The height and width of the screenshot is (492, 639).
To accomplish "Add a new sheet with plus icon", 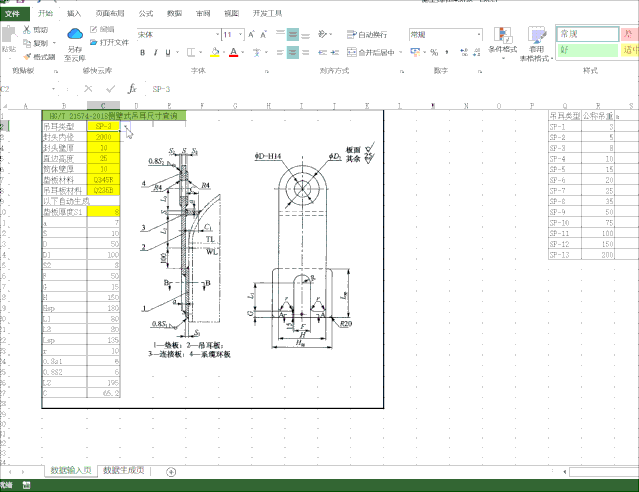I will pyautogui.click(x=171, y=471).
